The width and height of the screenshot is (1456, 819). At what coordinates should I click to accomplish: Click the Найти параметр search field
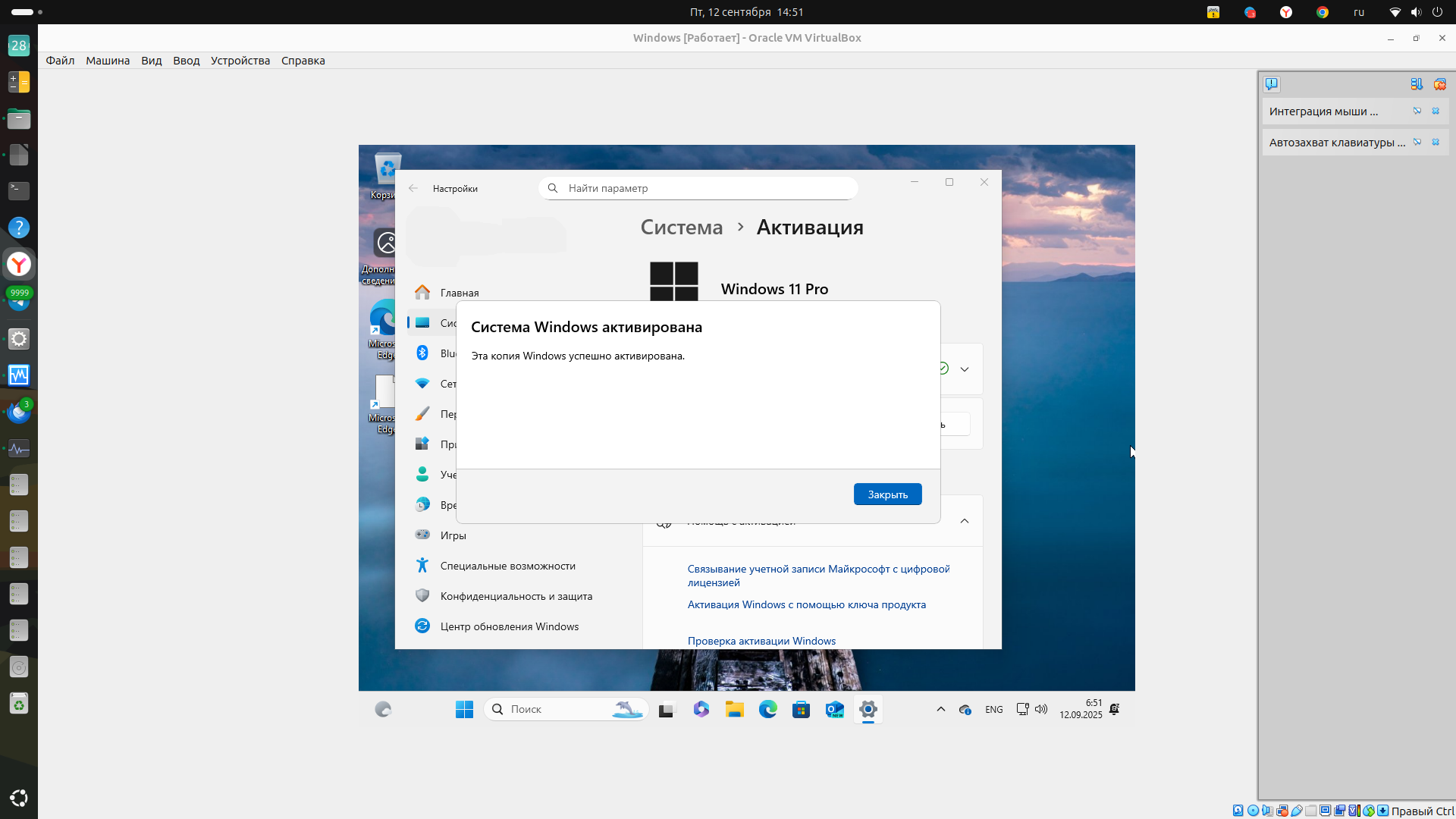[698, 188]
